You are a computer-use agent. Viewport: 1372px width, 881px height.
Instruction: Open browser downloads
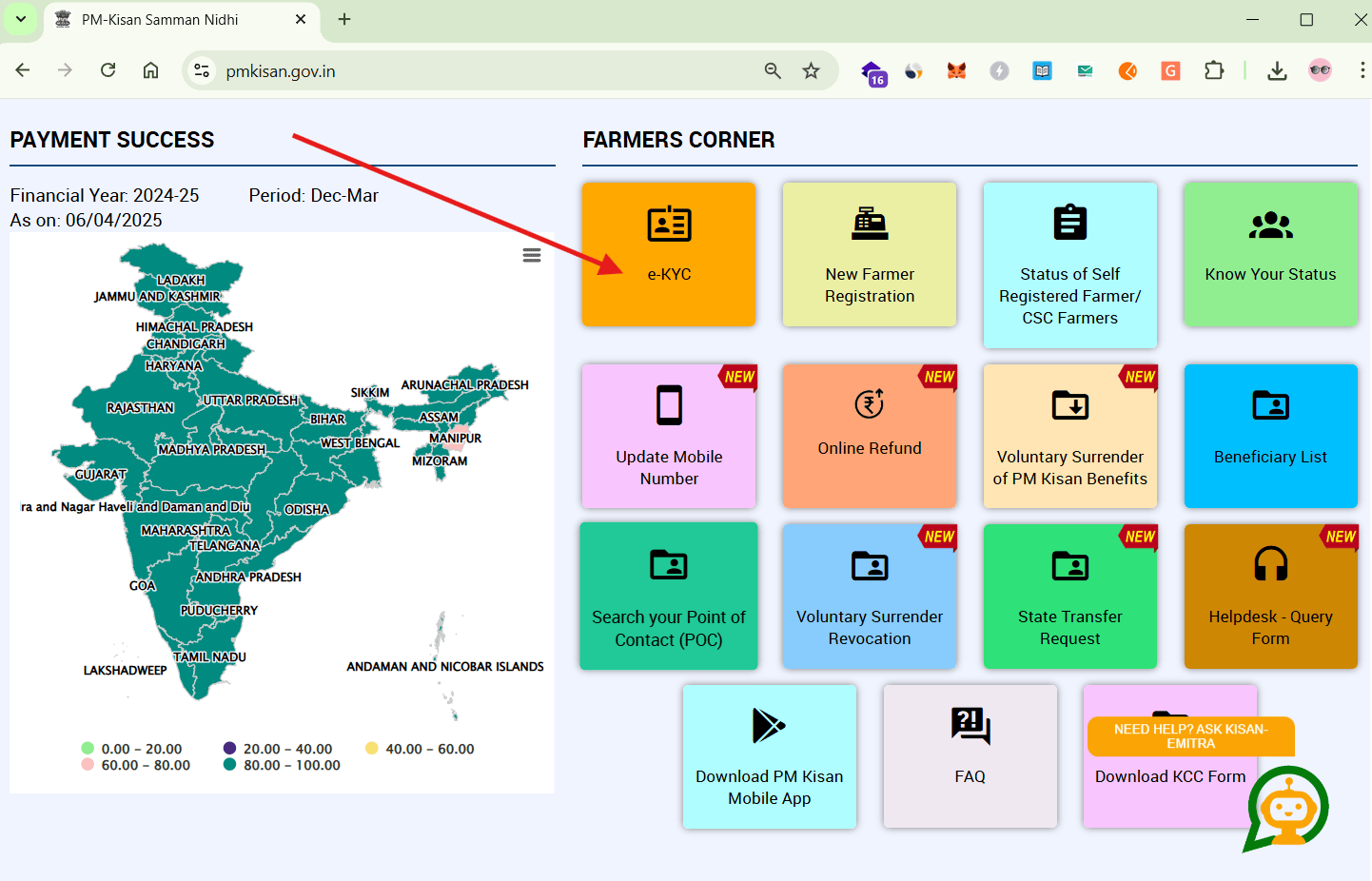coord(1277,70)
